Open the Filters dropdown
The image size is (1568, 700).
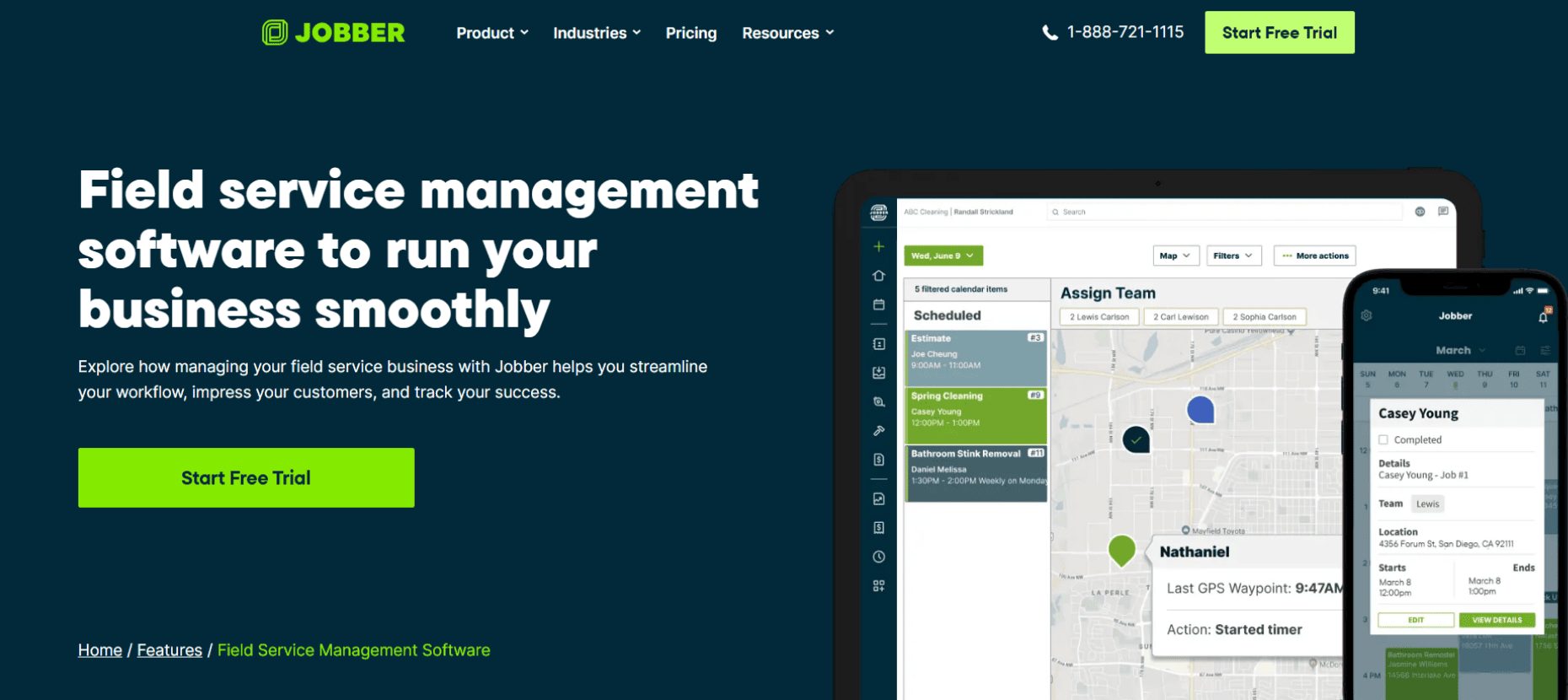[x=1232, y=256]
